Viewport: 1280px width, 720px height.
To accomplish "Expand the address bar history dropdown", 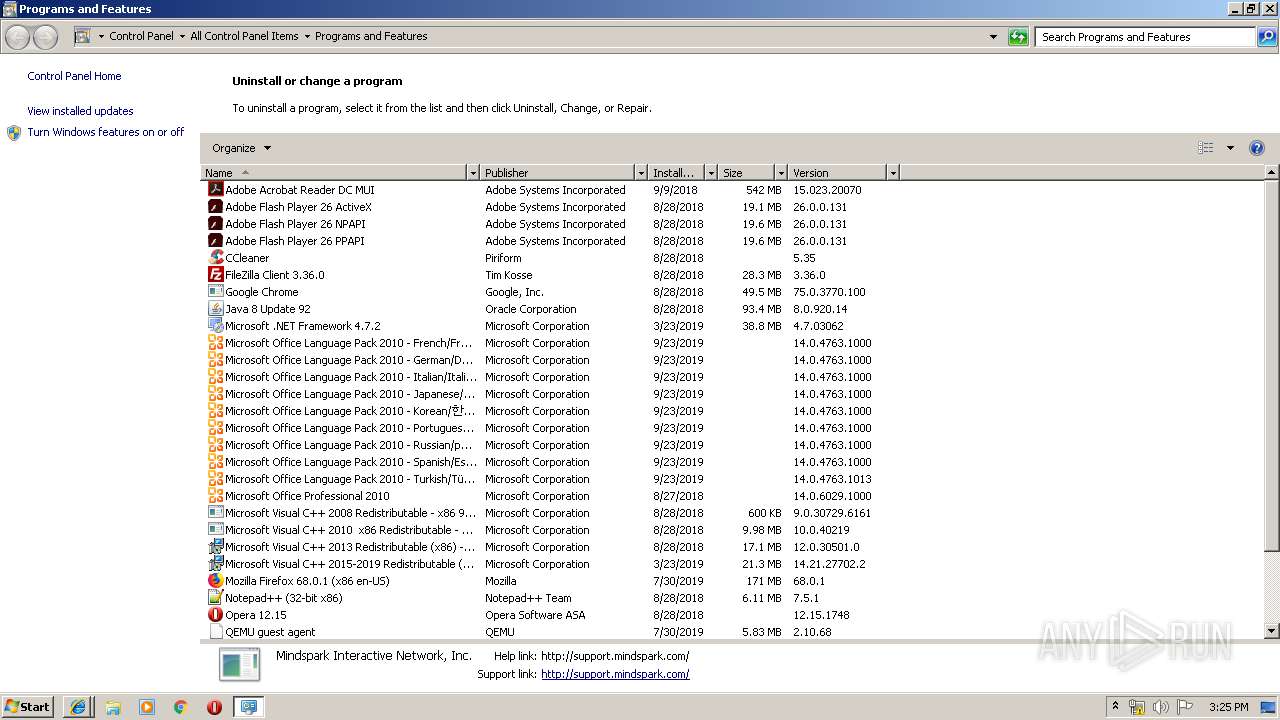I will 993,37.
